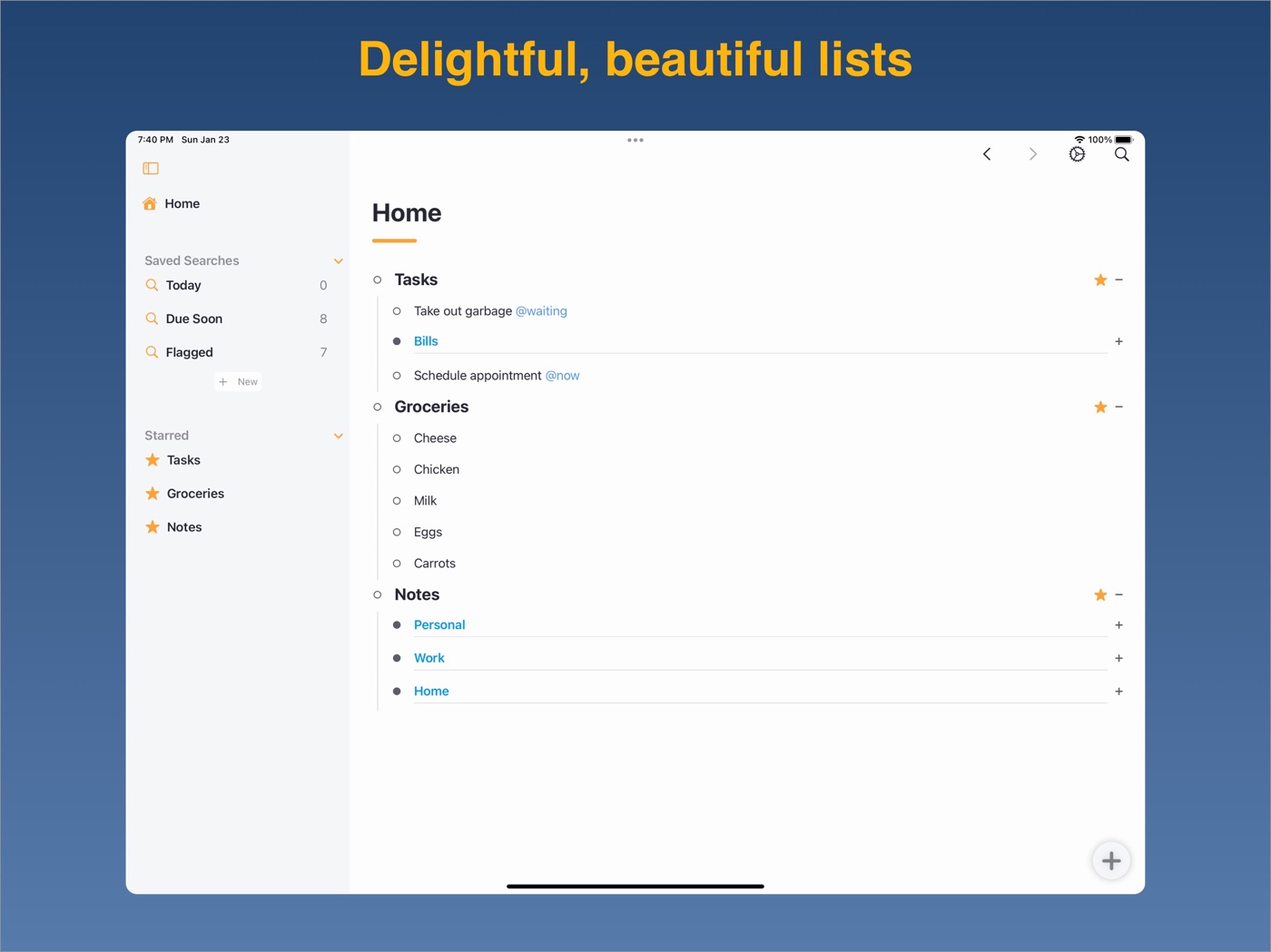Click the magnifier icon beside Today
1271x952 pixels.
click(x=152, y=285)
